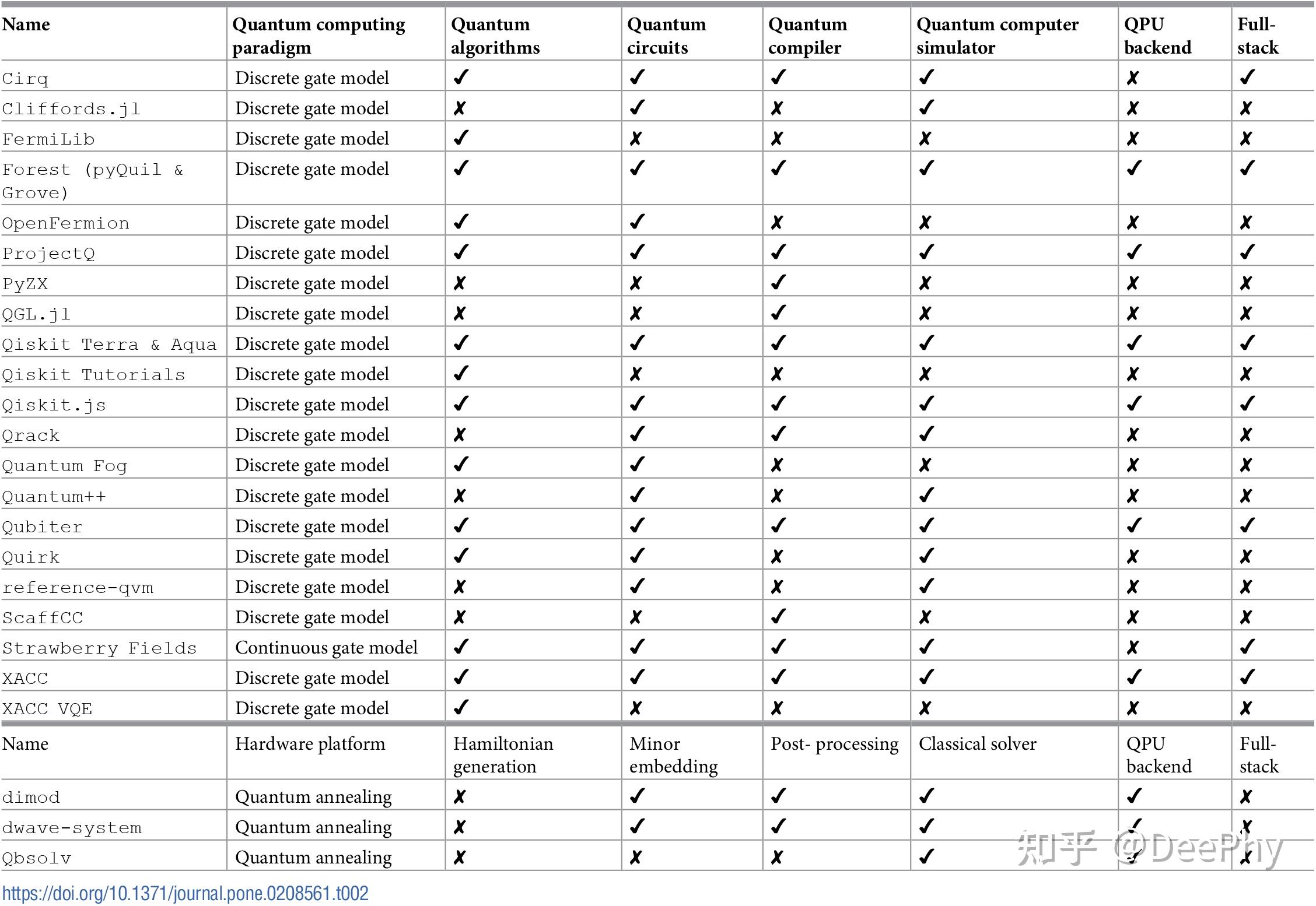Click ProjectQ's Full-stack checkmark
1316x906 pixels.
(1247, 252)
